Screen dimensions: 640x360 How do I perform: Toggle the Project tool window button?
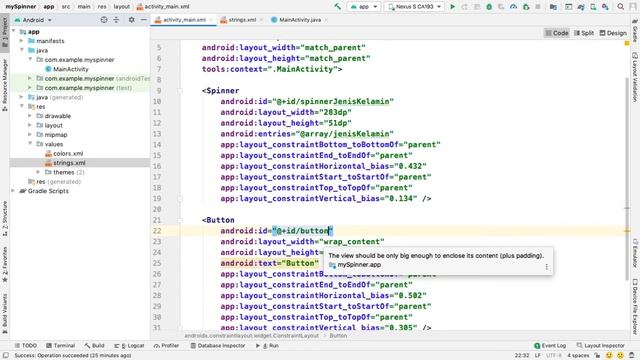[x=5, y=33]
